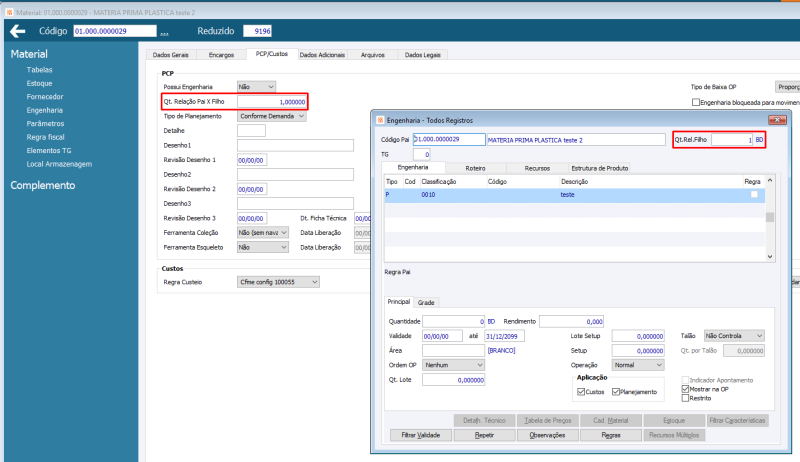Expand the Talão dropdown

tap(734, 336)
